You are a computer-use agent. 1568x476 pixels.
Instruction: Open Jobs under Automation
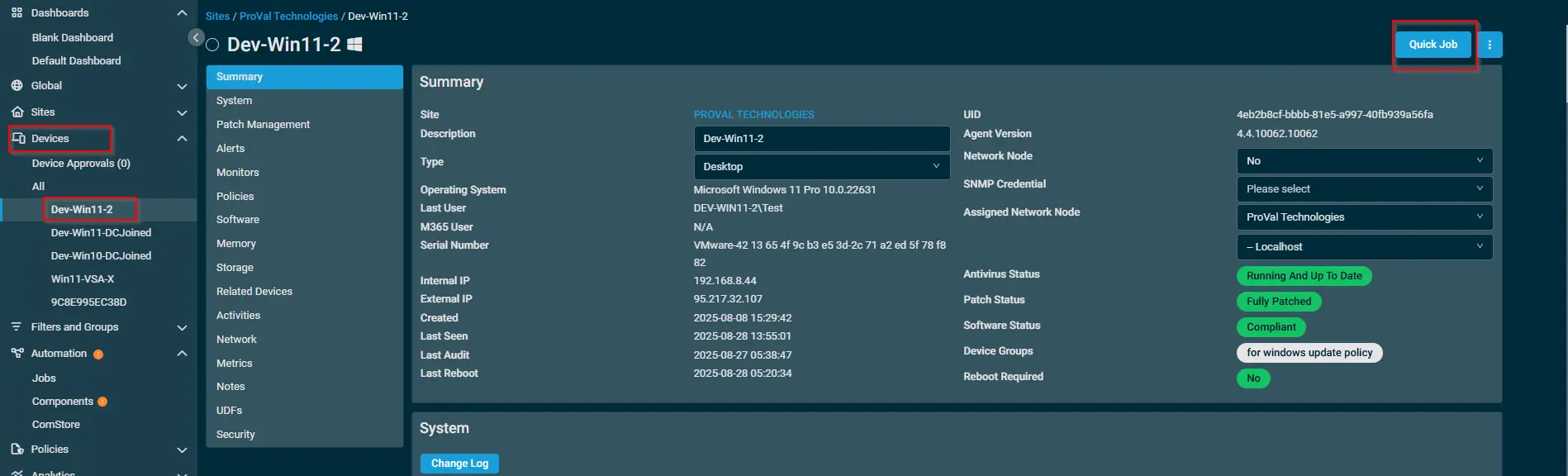[x=44, y=378]
